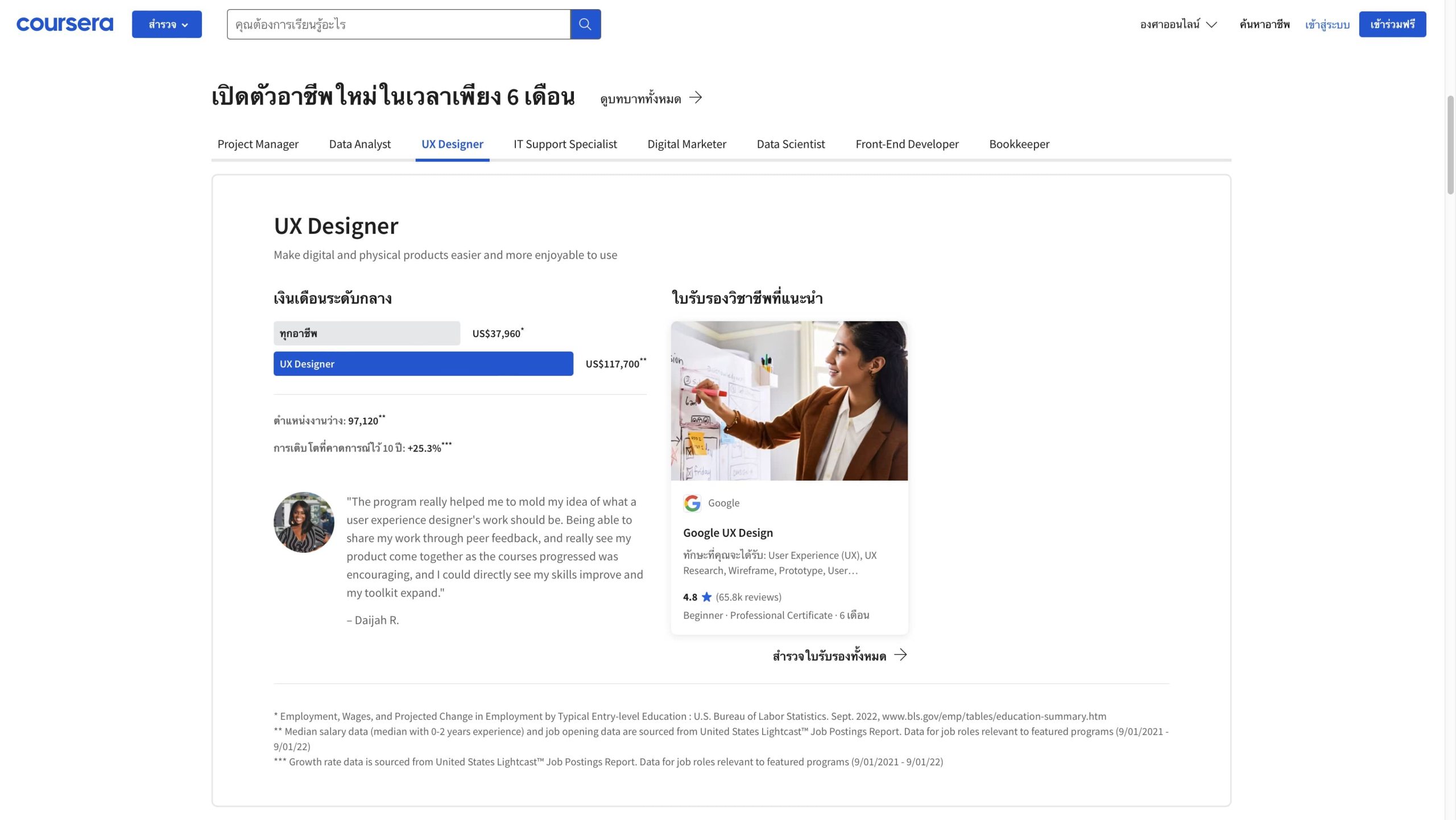Image resolution: width=1456 pixels, height=820 pixels.
Task: Click Daijah R.'s round profile photo
Action: coord(304,522)
